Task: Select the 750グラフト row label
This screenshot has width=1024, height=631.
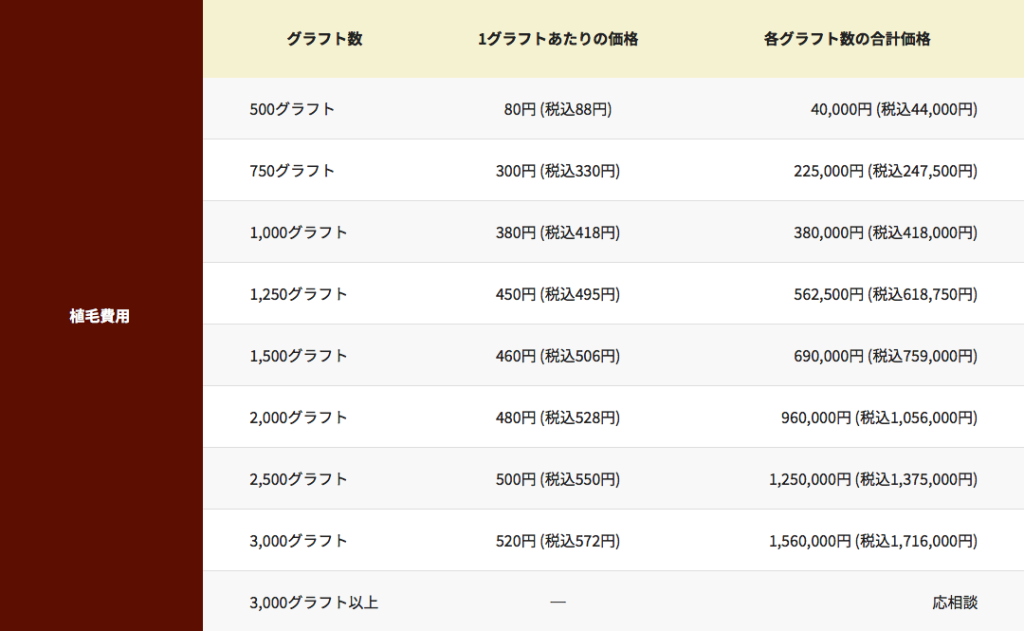Action: click(x=292, y=171)
